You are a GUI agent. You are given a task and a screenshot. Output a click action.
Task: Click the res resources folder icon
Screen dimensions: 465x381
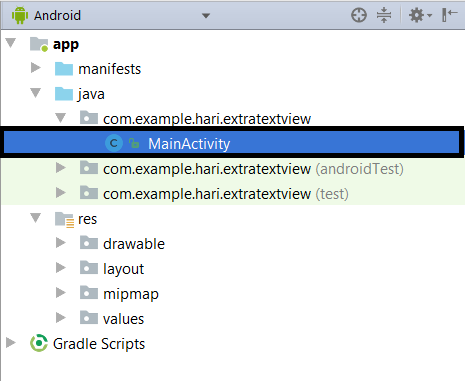tap(64, 219)
